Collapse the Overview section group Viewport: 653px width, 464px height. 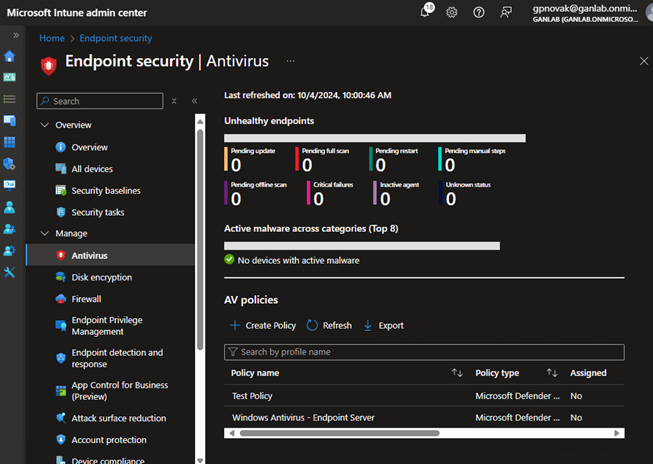point(44,125)
